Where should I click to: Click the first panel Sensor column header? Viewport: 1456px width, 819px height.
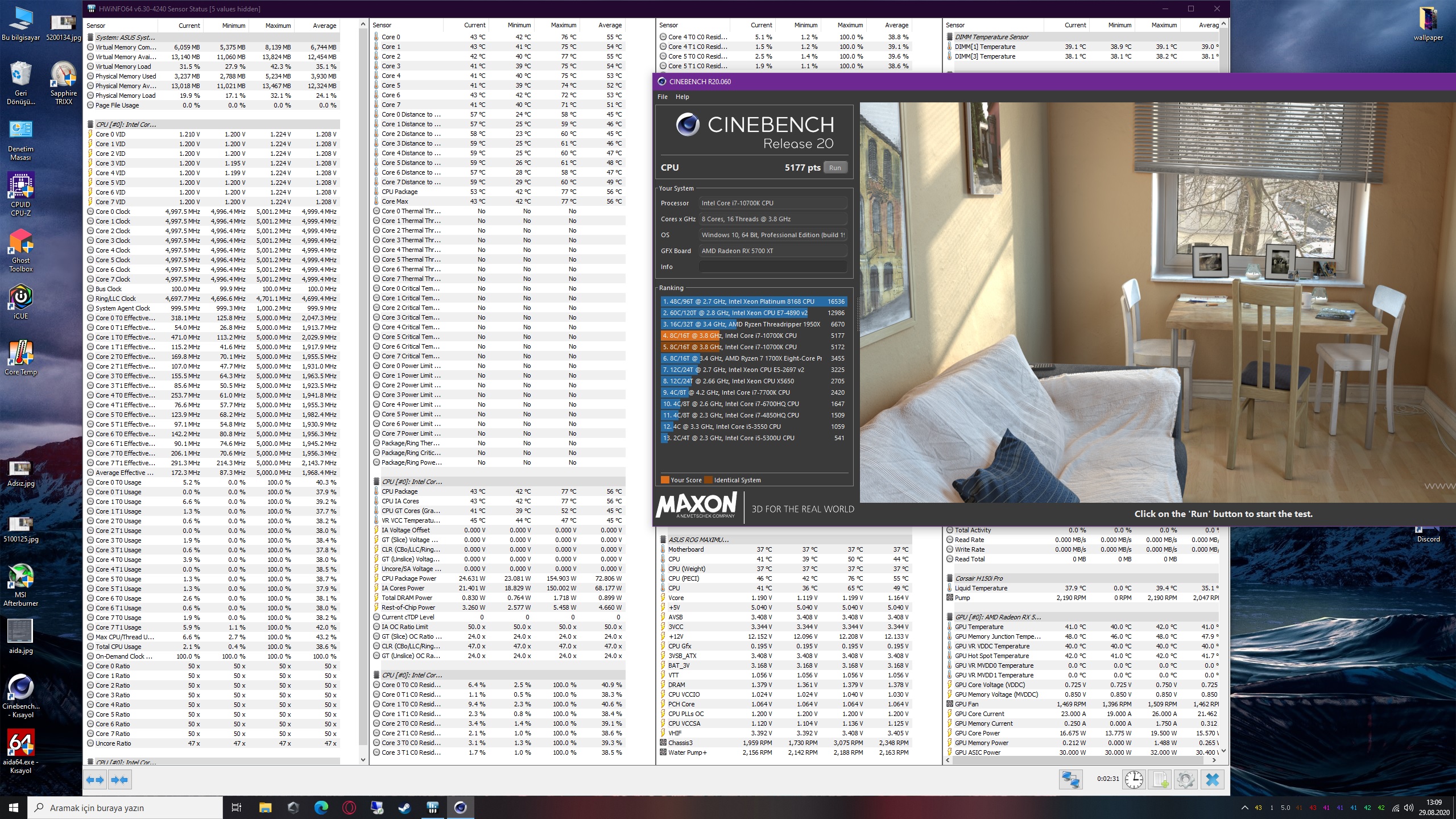pyautogui.click(x=121, y=26)
